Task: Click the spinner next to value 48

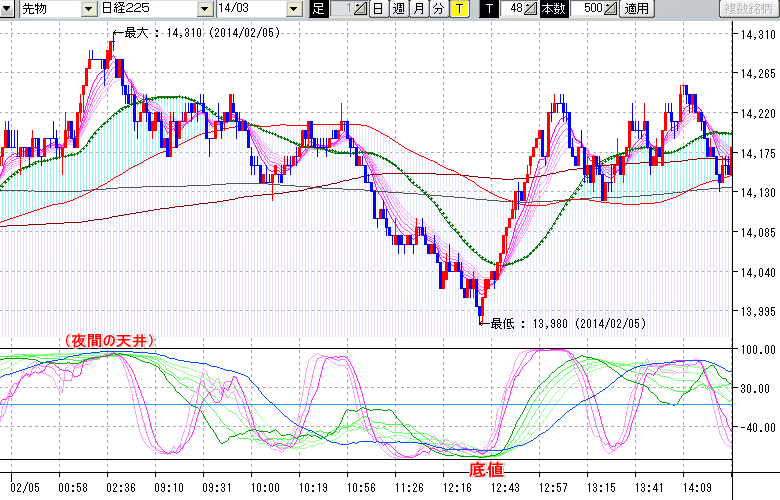Action: click(532, 9)
